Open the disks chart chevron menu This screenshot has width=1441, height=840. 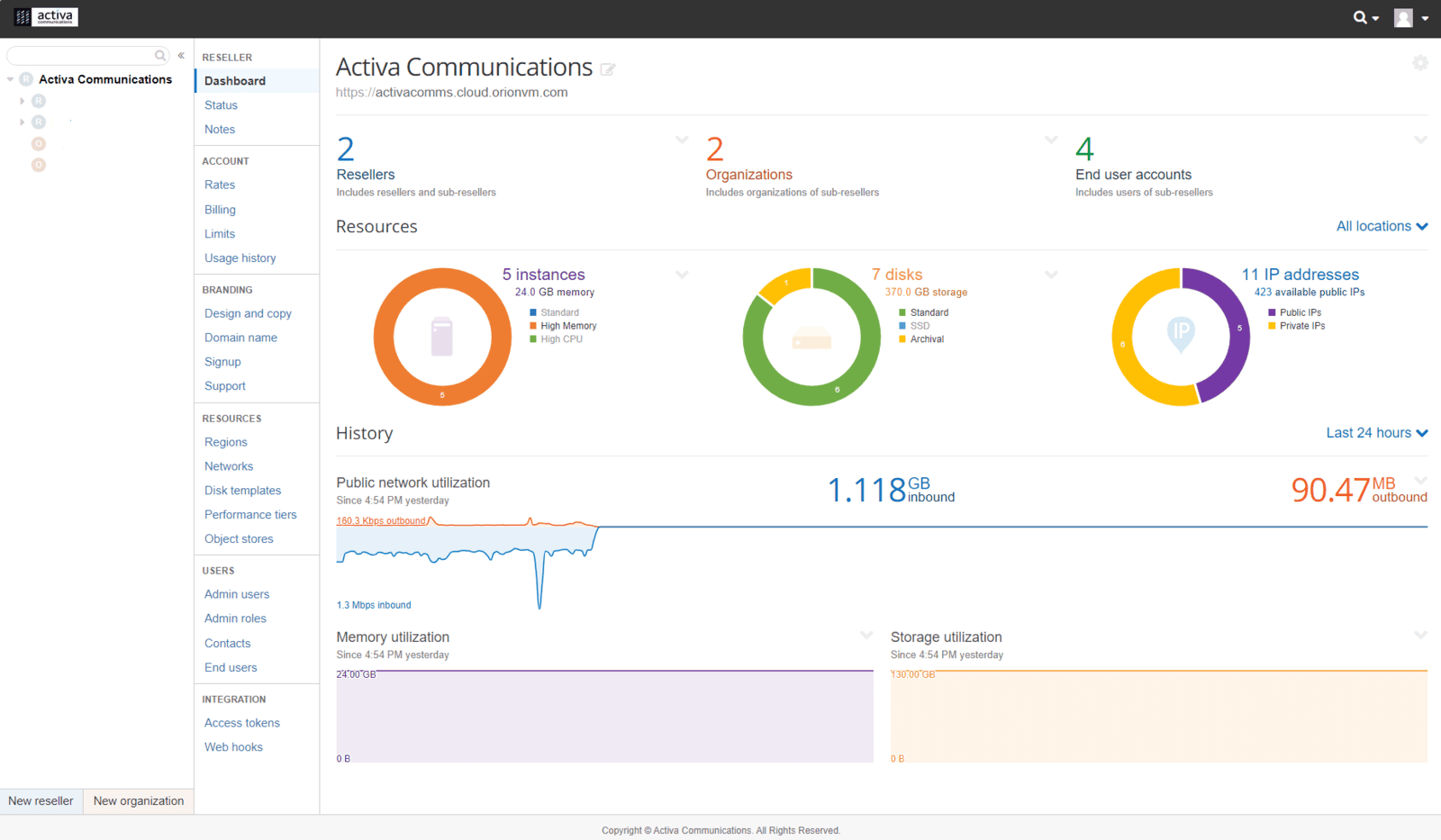tap(1051, 275)
